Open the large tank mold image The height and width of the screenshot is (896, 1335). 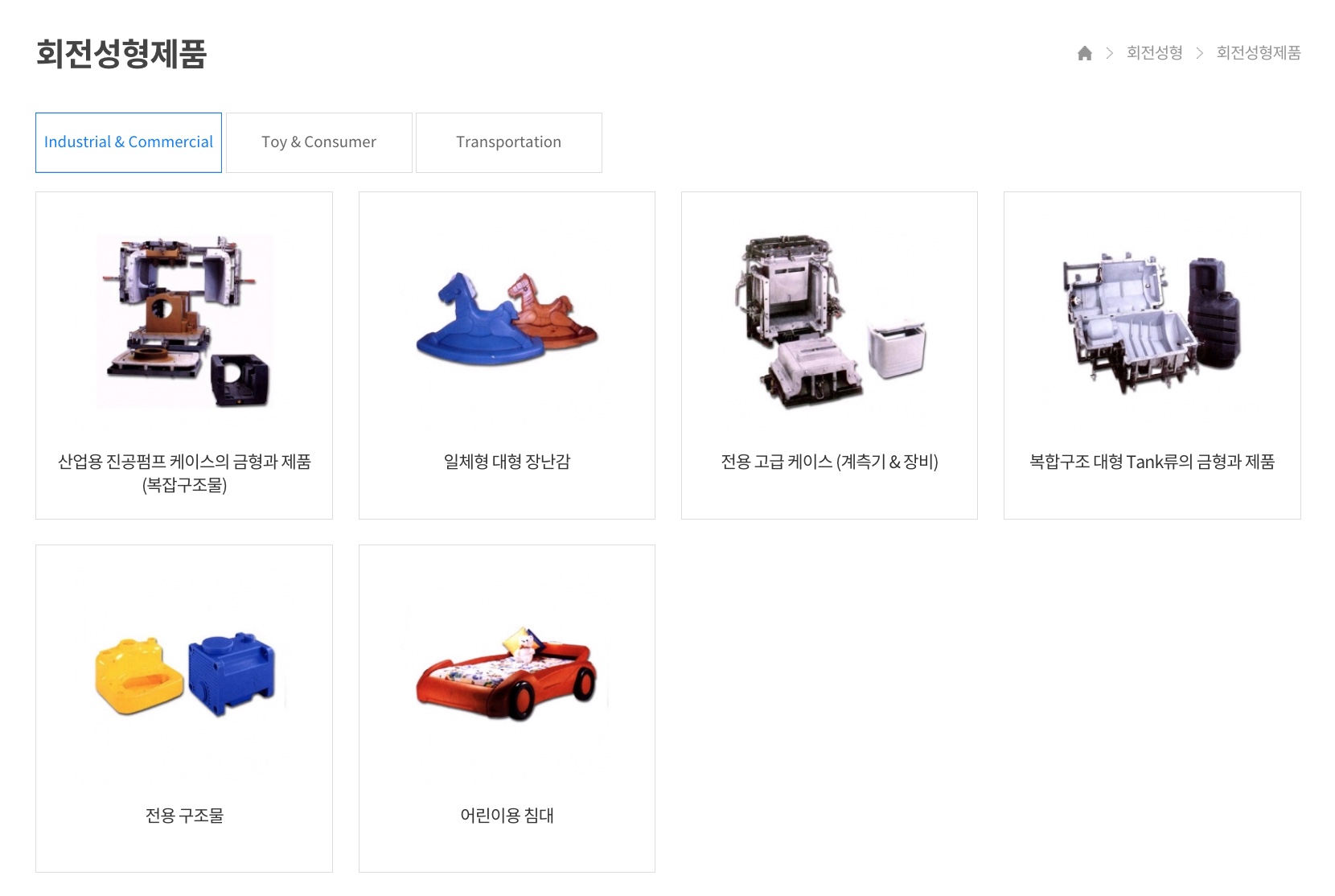coord(1152,323)
